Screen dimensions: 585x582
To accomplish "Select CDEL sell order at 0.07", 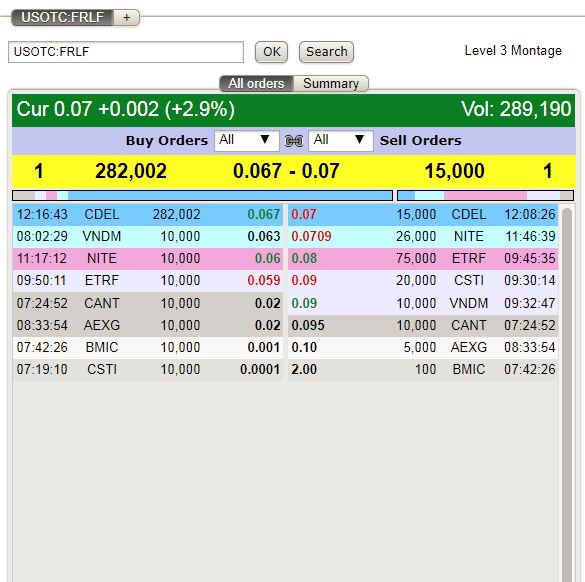I will tap(423, 215).
